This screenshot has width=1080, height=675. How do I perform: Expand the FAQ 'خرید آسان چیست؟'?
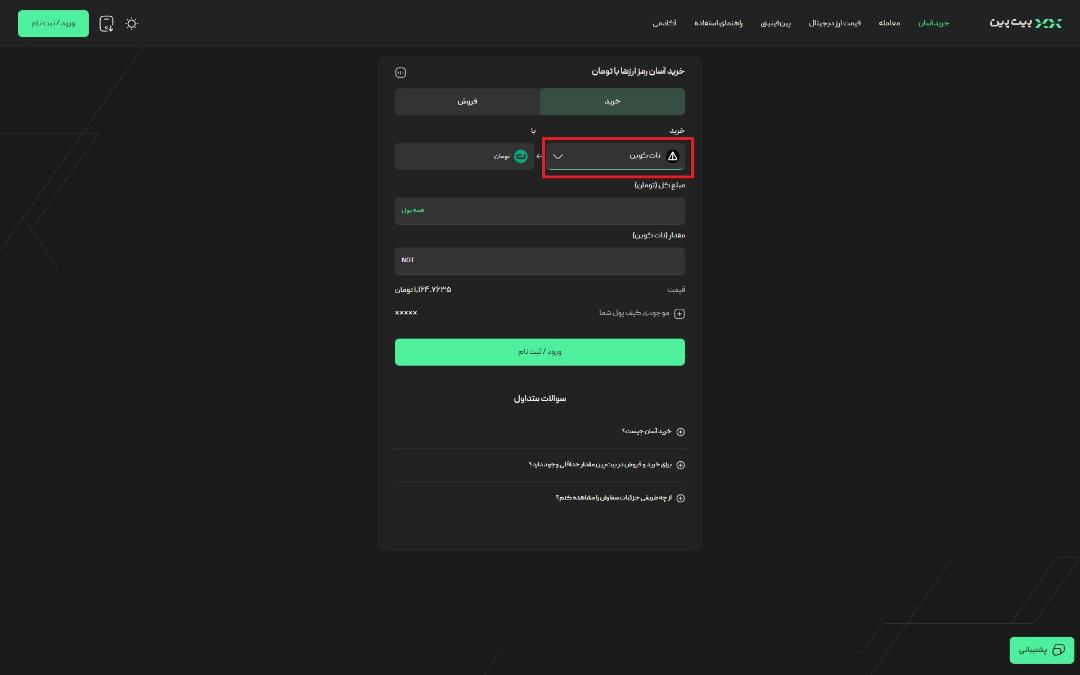point(652,432)
